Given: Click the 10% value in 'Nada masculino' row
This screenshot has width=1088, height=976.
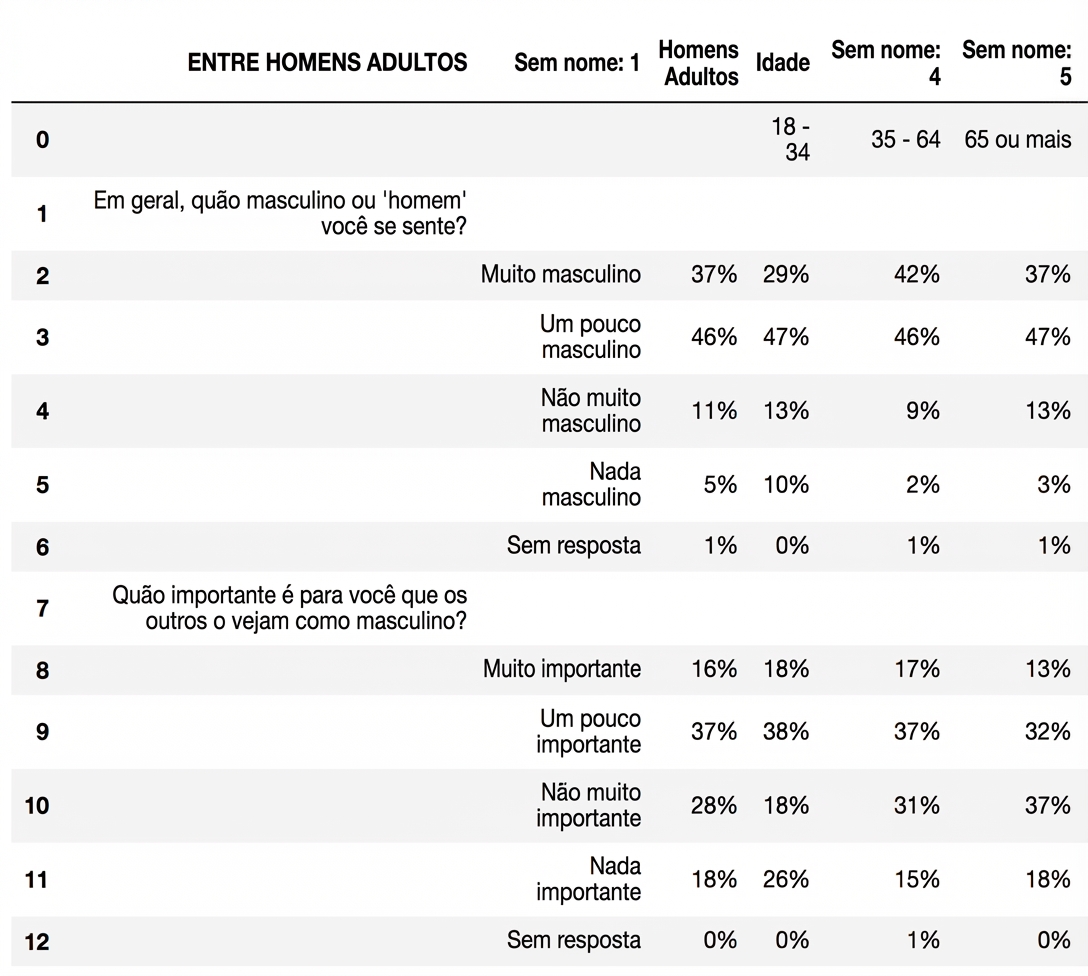Looking at the screenshot, I should coord(786,485).
